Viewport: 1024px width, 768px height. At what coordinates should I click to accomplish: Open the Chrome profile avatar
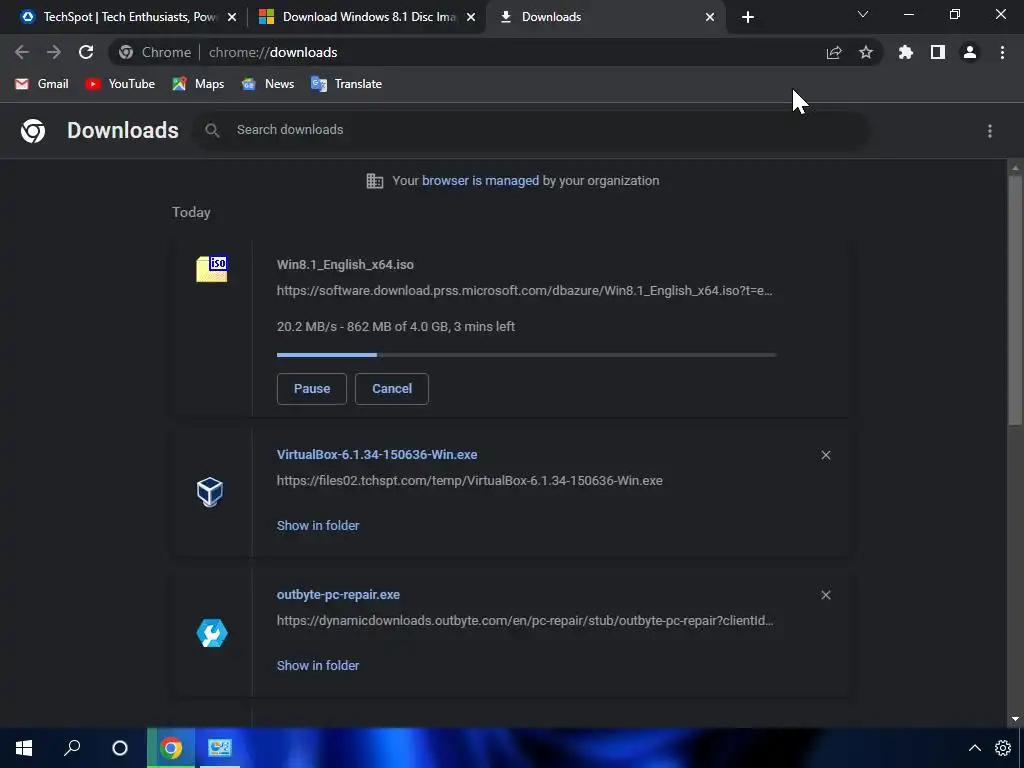[970, 52]
